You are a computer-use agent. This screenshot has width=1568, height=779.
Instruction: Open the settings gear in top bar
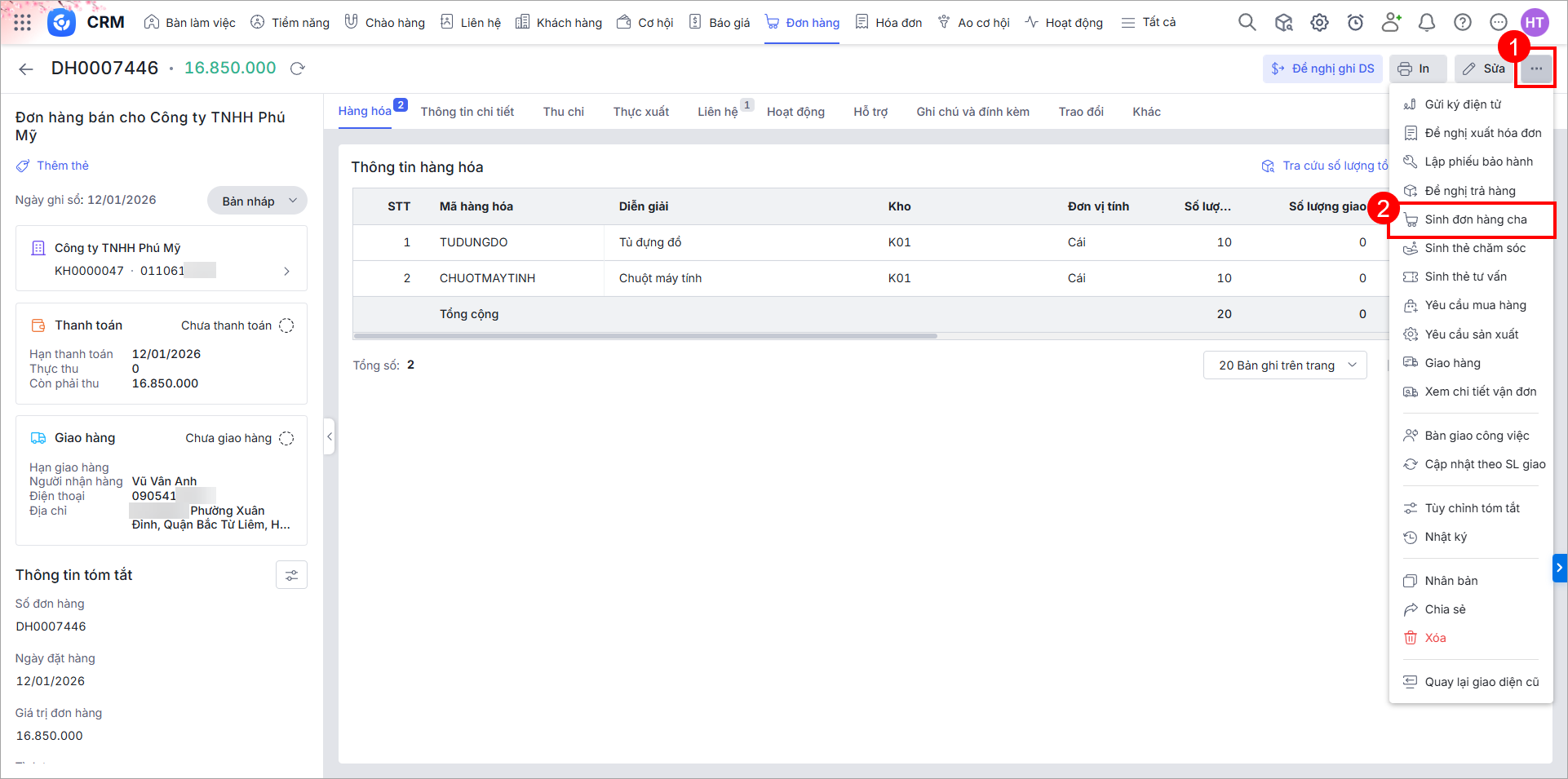pos(1319,23)
